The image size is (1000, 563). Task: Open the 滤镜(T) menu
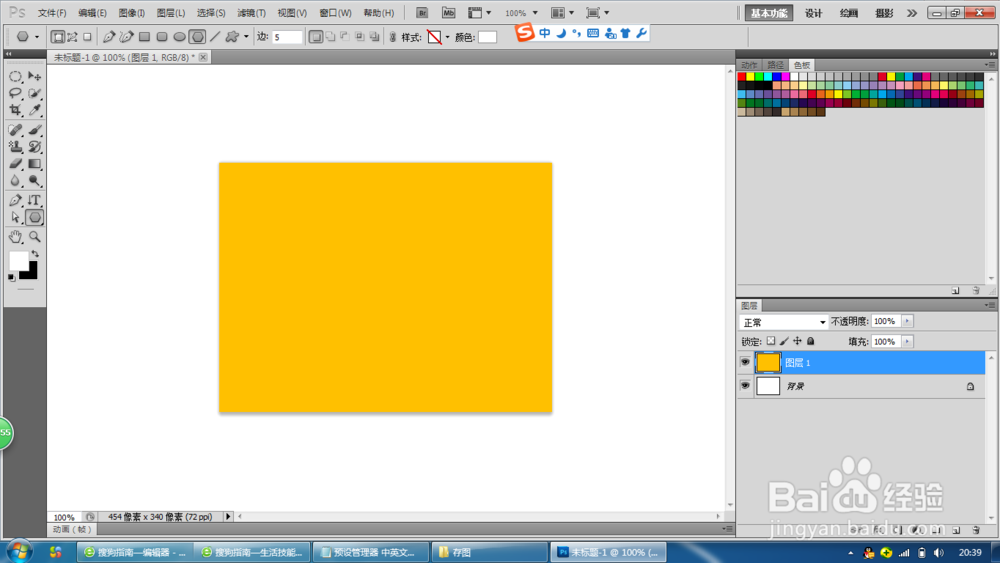click(251, 13)
